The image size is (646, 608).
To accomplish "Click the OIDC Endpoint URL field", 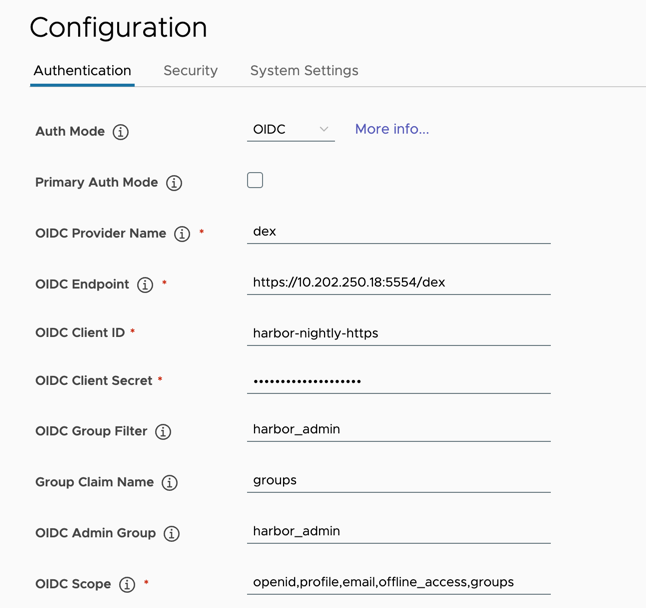I will point(398,282).
